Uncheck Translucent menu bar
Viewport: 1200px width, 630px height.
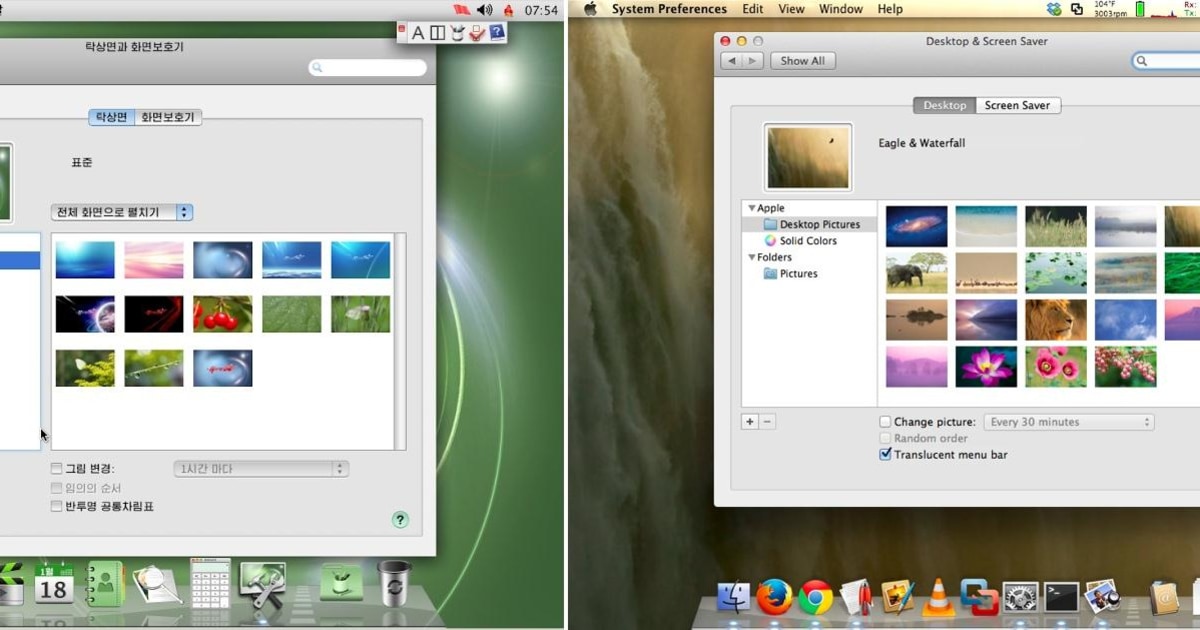885,454
